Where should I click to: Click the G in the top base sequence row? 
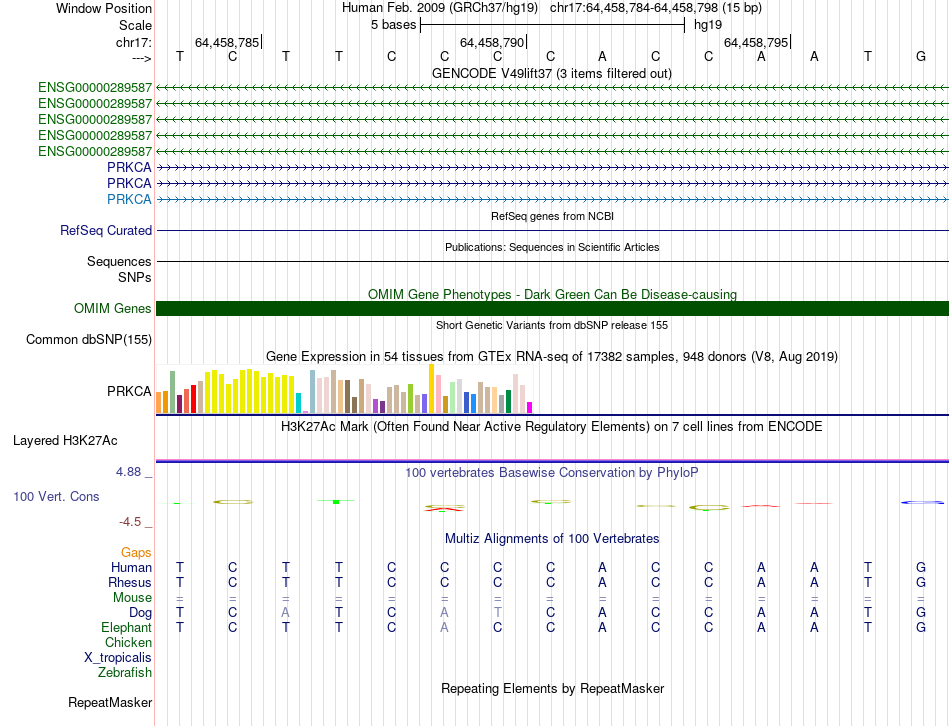click(920, 56)
